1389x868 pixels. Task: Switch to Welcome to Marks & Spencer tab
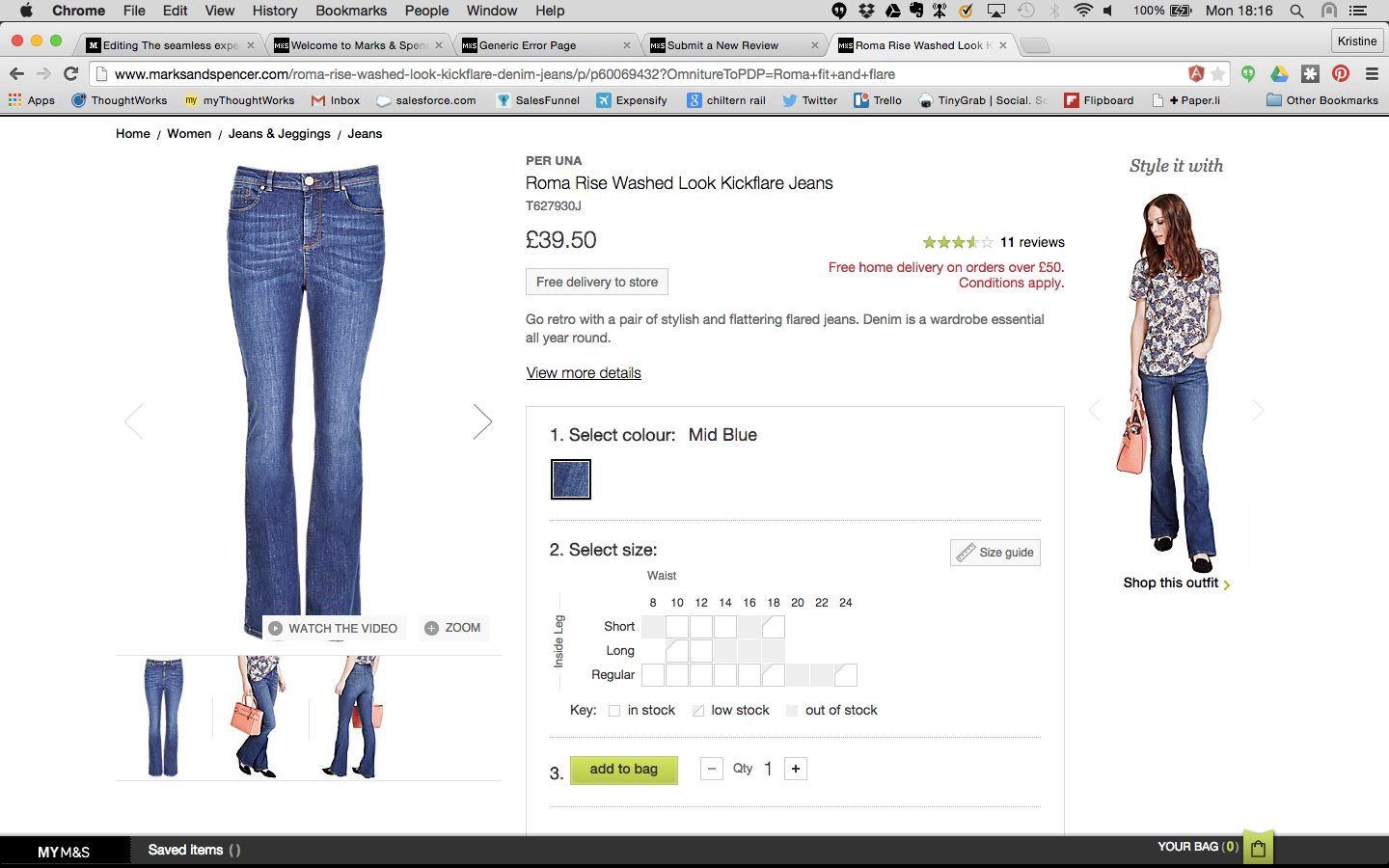coord(359,45)
